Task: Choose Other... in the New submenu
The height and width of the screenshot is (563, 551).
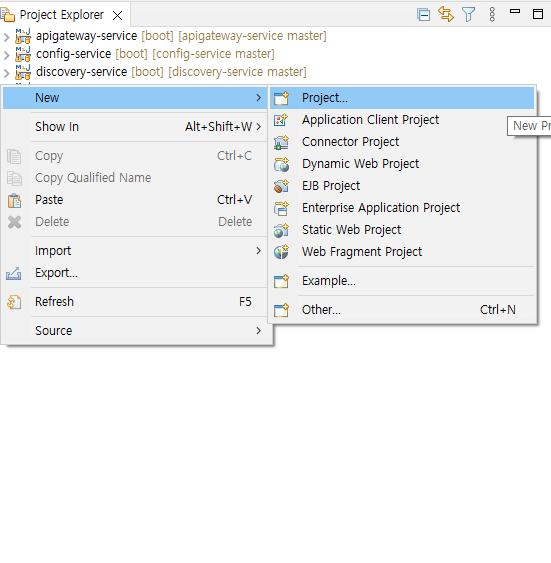Action: click(402, 310)
